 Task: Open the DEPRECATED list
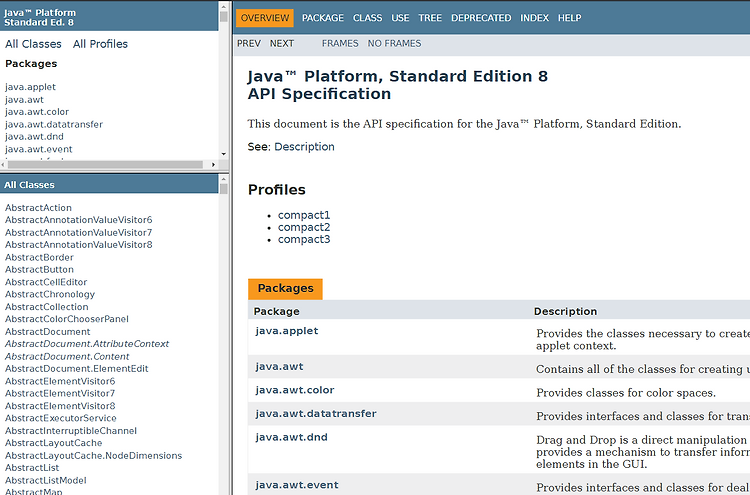tap(481, 18)
